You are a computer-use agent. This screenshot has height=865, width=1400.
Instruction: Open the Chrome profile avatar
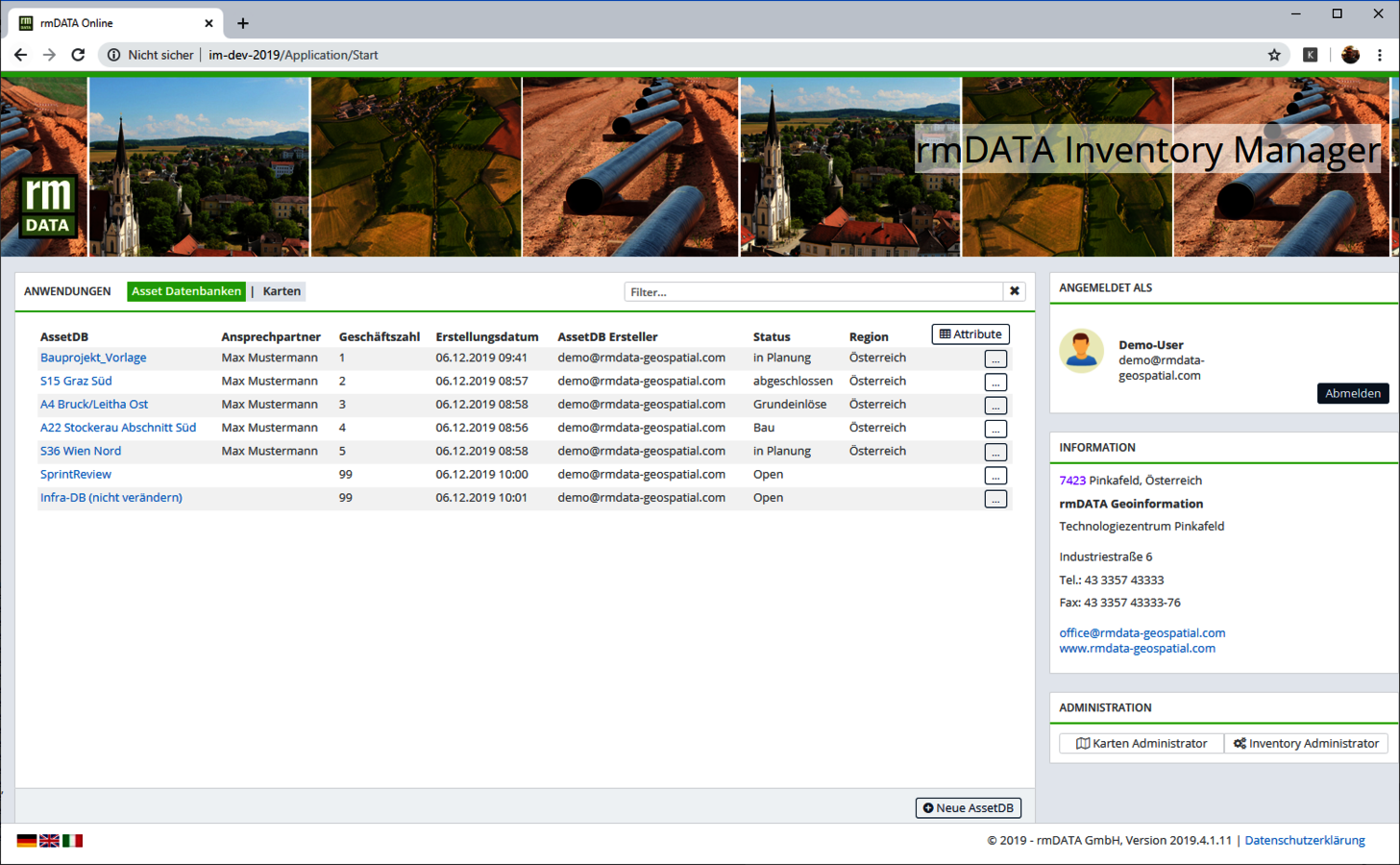point(1350,55)
